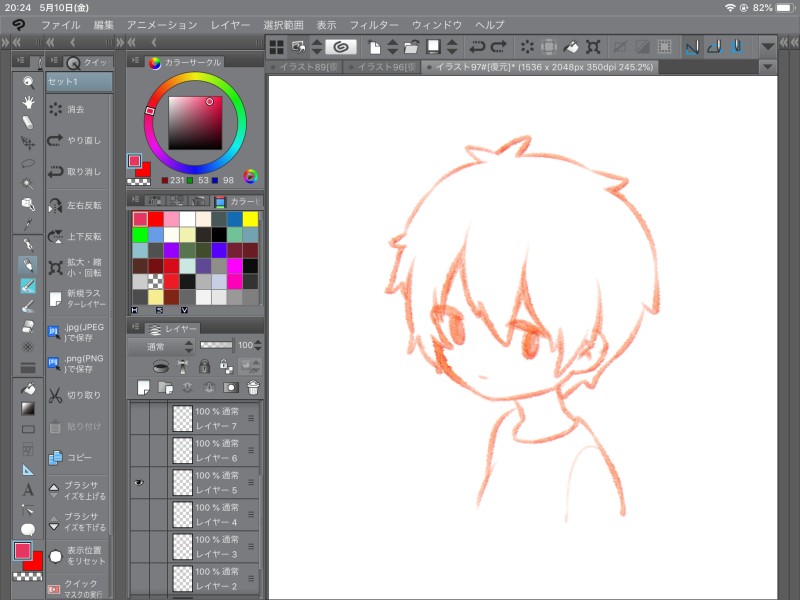
Task: Open command bar menu arrow at right
Action: (x=767, y=46)
